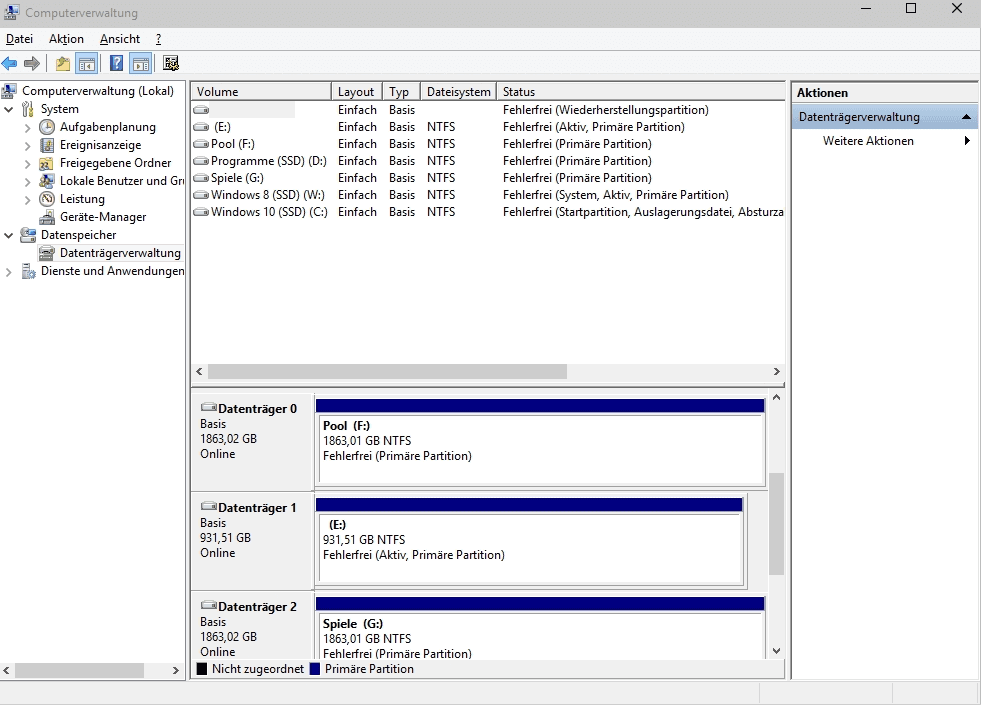Click the toolbar settings icon at far right
This screenshot has height=706, width=981.
(x=171, y=64)
